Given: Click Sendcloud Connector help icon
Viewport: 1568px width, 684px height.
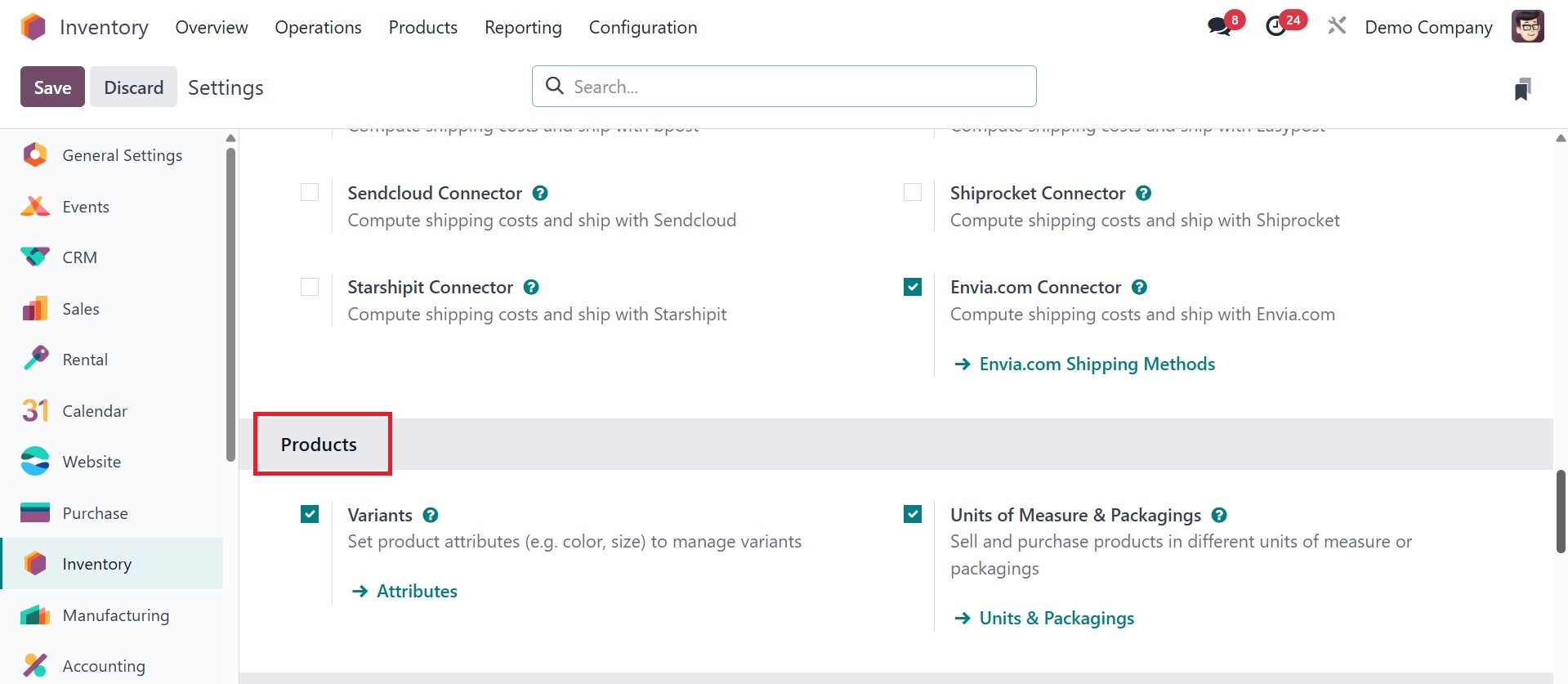Looking at the screenshot, I should coord(540,194).
